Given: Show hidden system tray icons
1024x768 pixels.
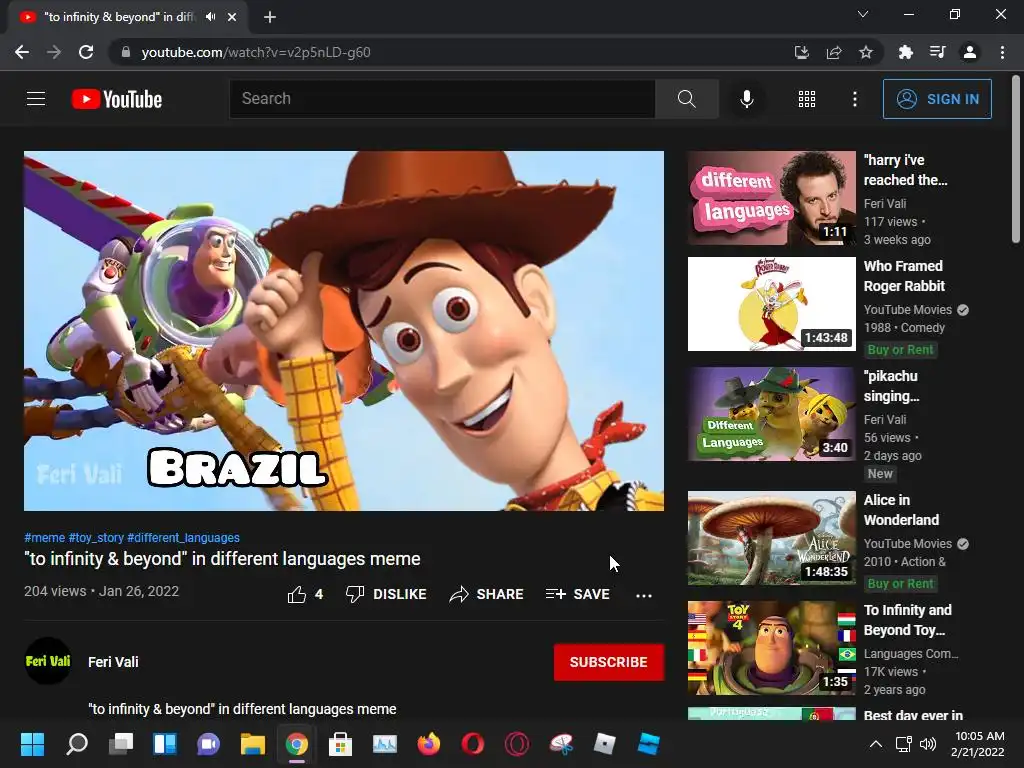Looking at the screenshot, I should (x=876, y=744).
